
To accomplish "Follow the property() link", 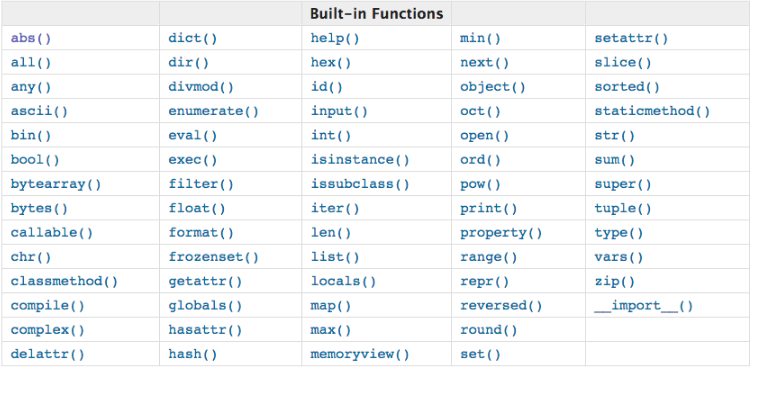I will click(x=501, y=233).
